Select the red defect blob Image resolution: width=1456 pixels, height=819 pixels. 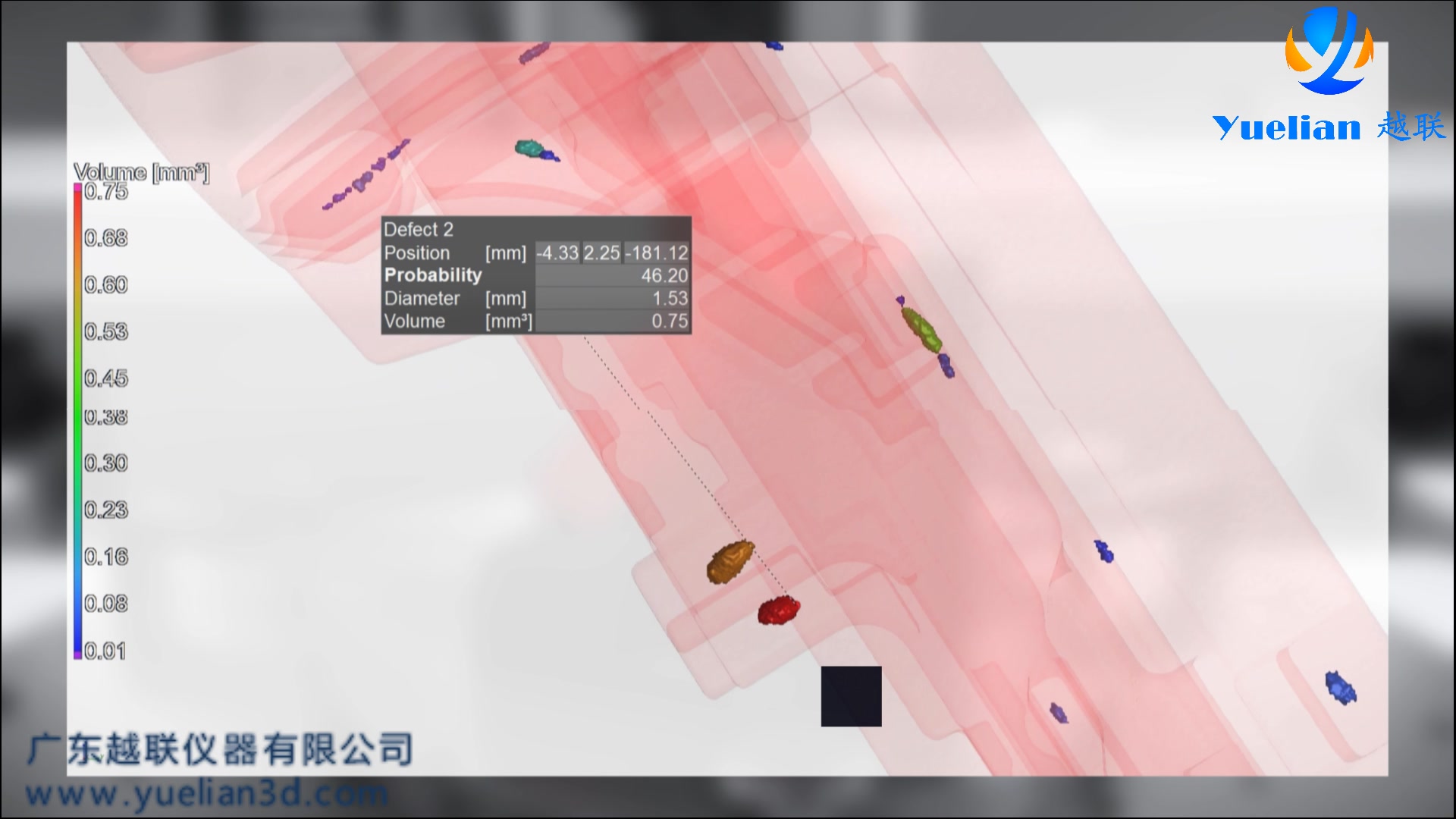(779, 610)
